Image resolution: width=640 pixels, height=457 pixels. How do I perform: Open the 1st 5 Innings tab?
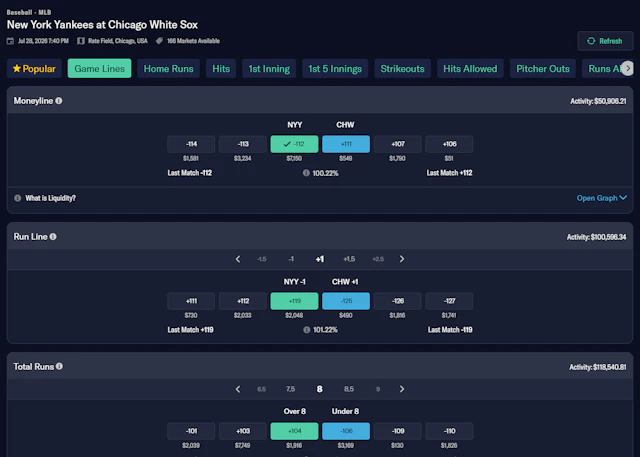click(x=335, y=69)
